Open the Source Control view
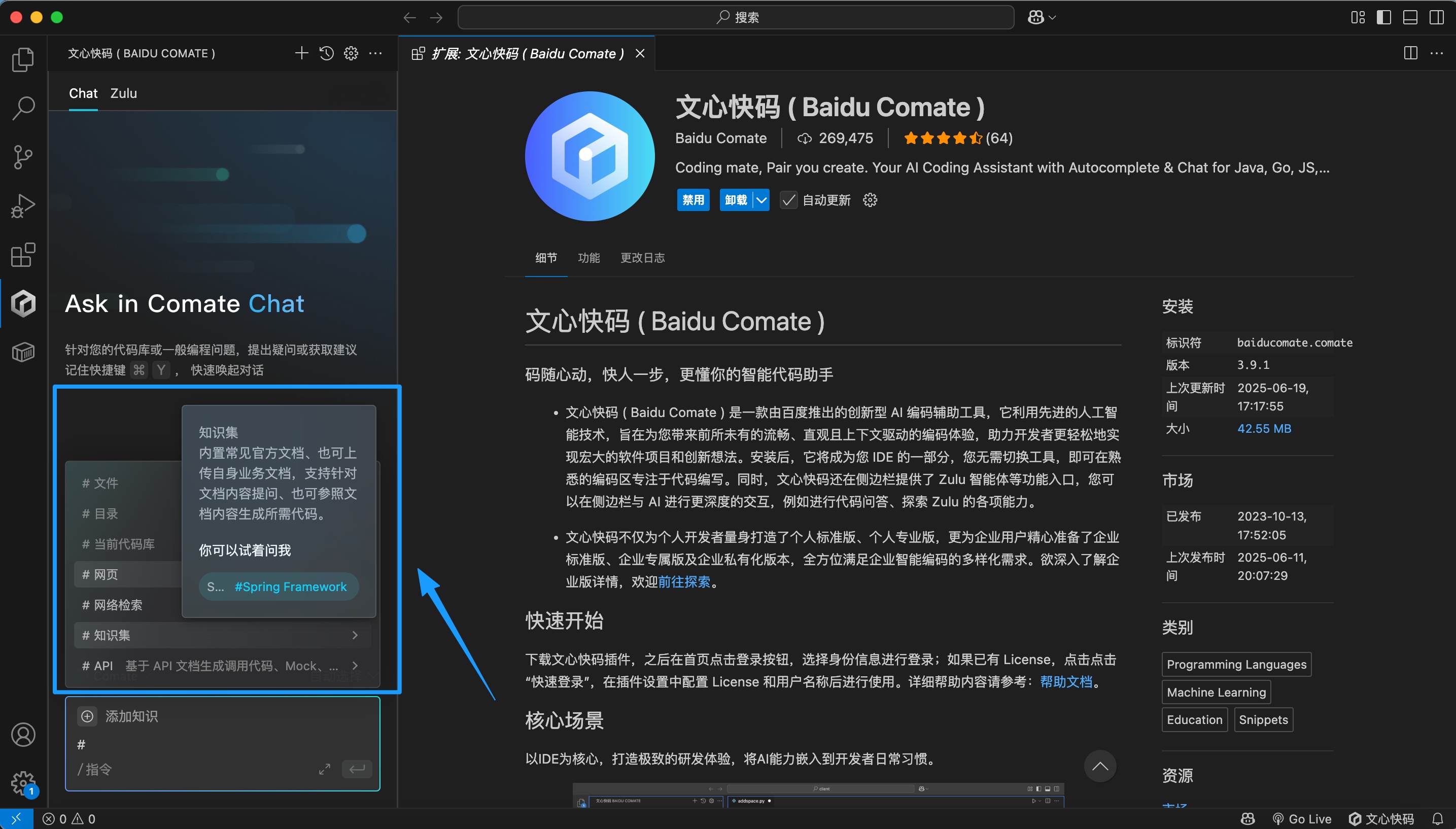1456x829 pixels. point(23,157)
